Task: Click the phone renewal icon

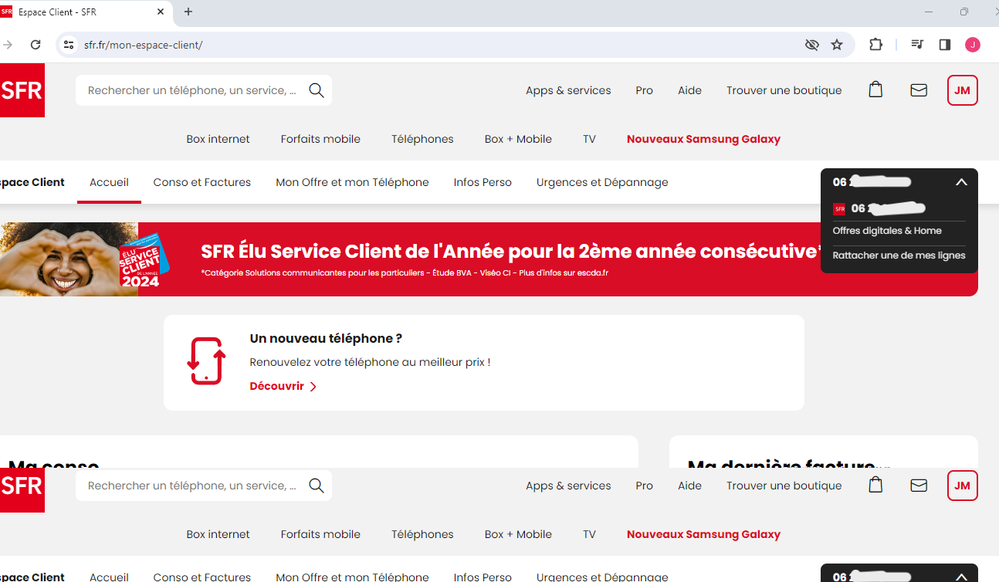Action: coord(206,362)
